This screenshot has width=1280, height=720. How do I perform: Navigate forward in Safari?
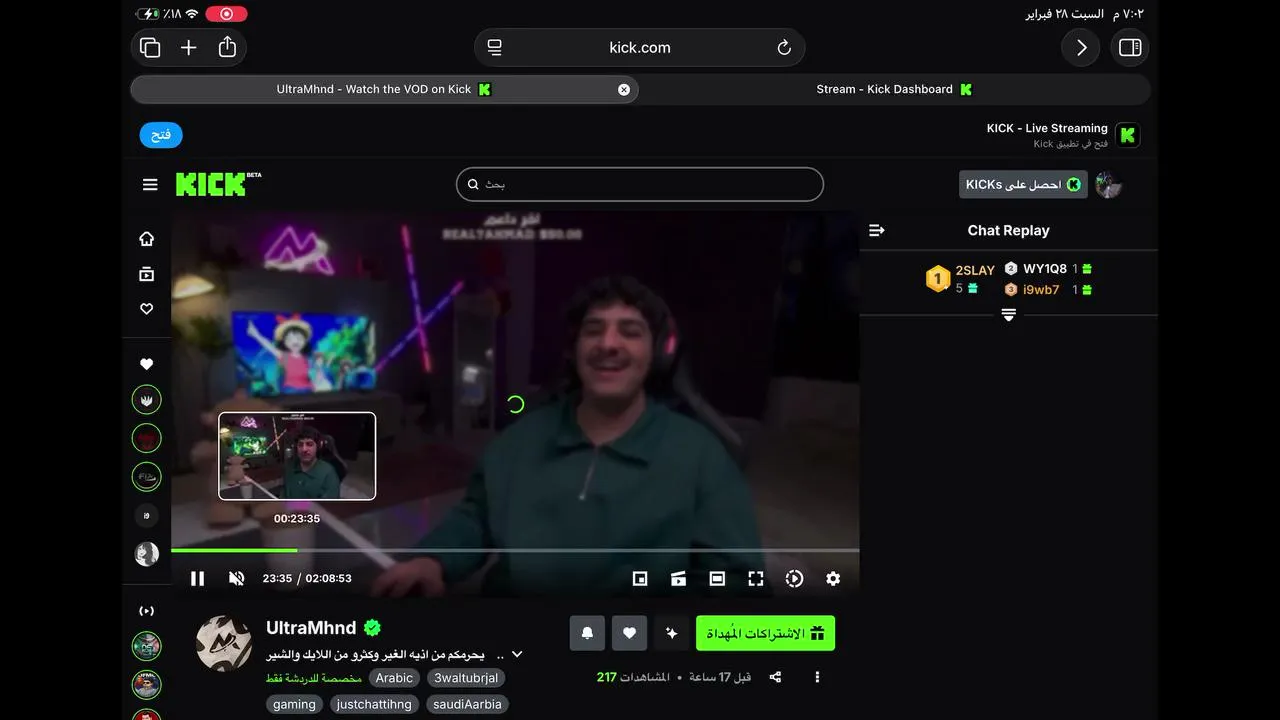[x=1081, y=47]
